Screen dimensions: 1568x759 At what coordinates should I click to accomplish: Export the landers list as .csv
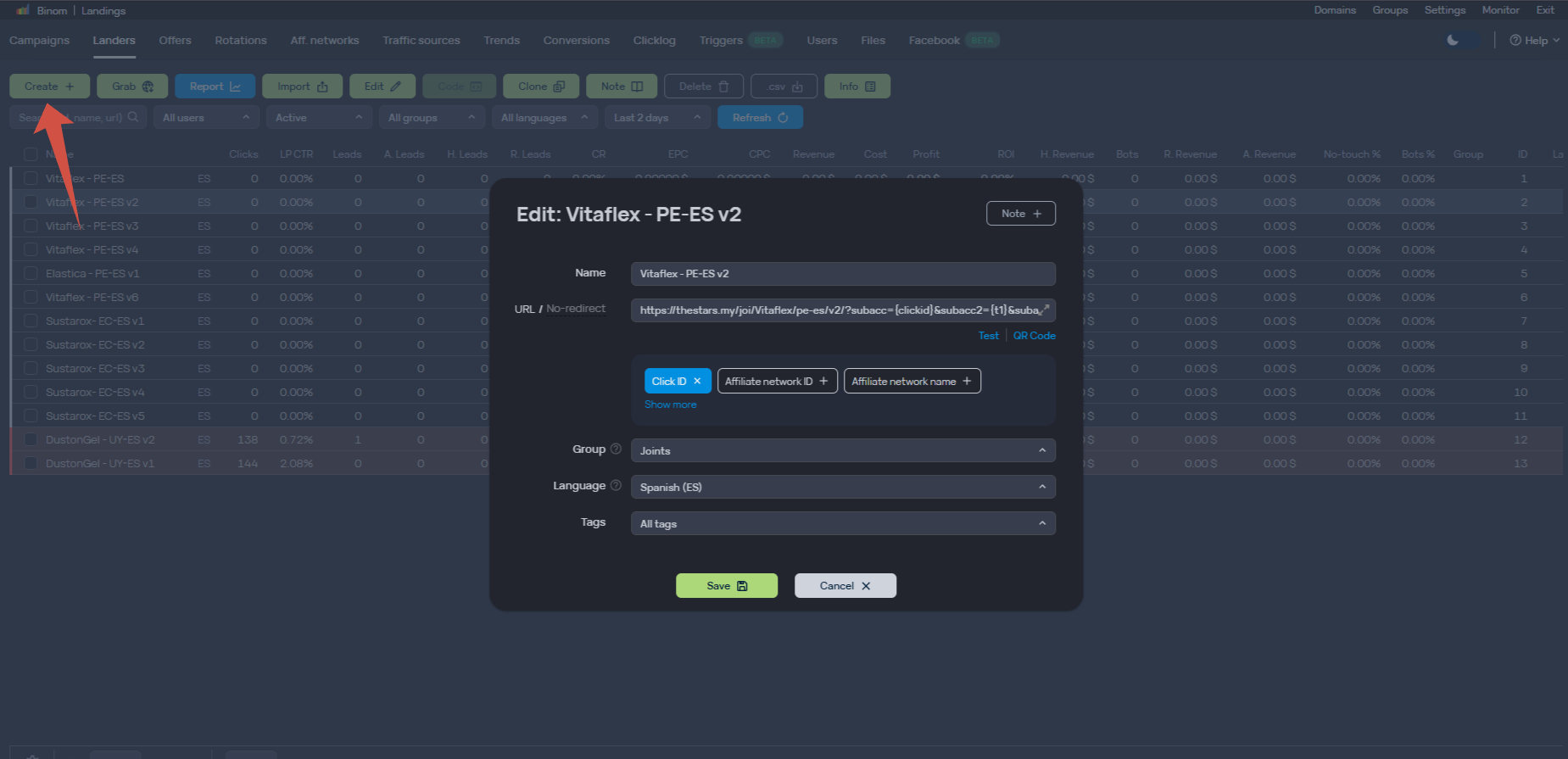(784, 87)
